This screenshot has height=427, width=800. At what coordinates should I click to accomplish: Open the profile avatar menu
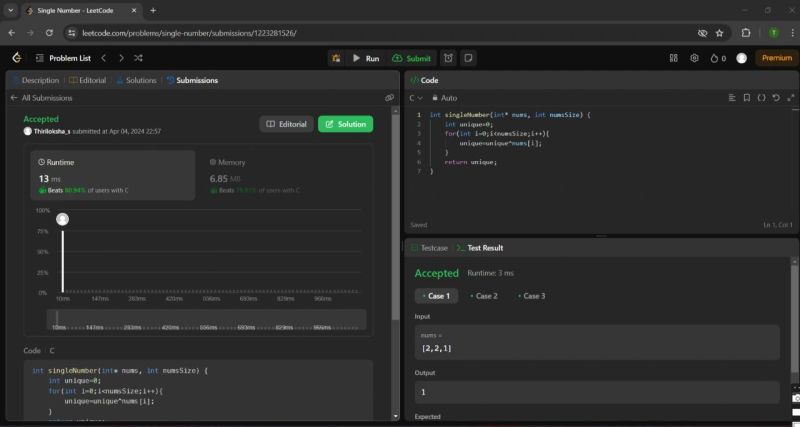pos(741,58)
